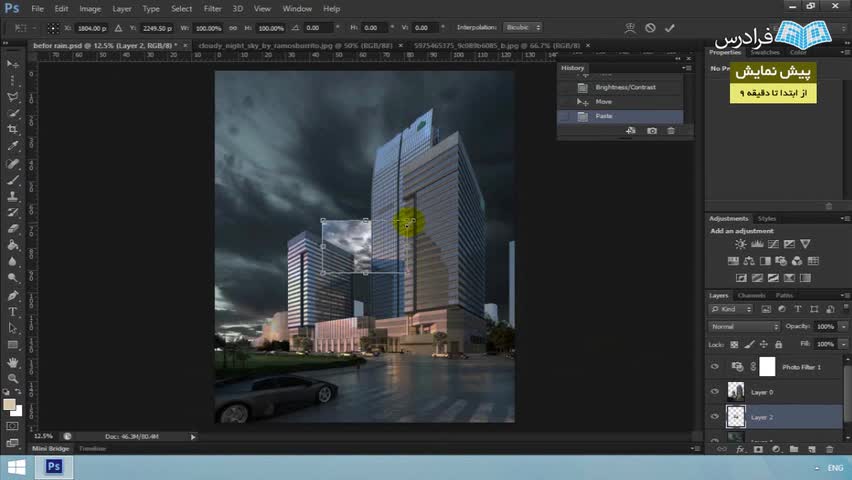The height and width of the screenshot is (480, 852).
Task: Click the foreground color swatch
Action: tap(10, 405)
